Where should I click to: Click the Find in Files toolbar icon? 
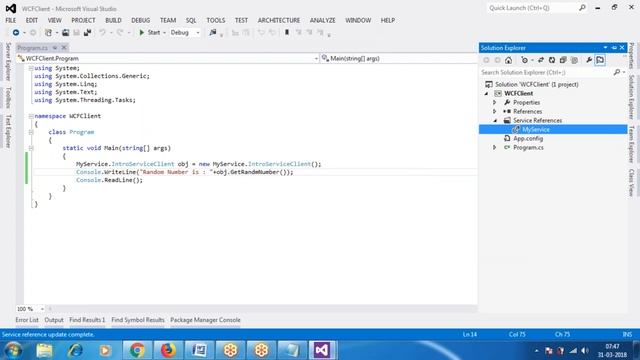tap(213, 32)
